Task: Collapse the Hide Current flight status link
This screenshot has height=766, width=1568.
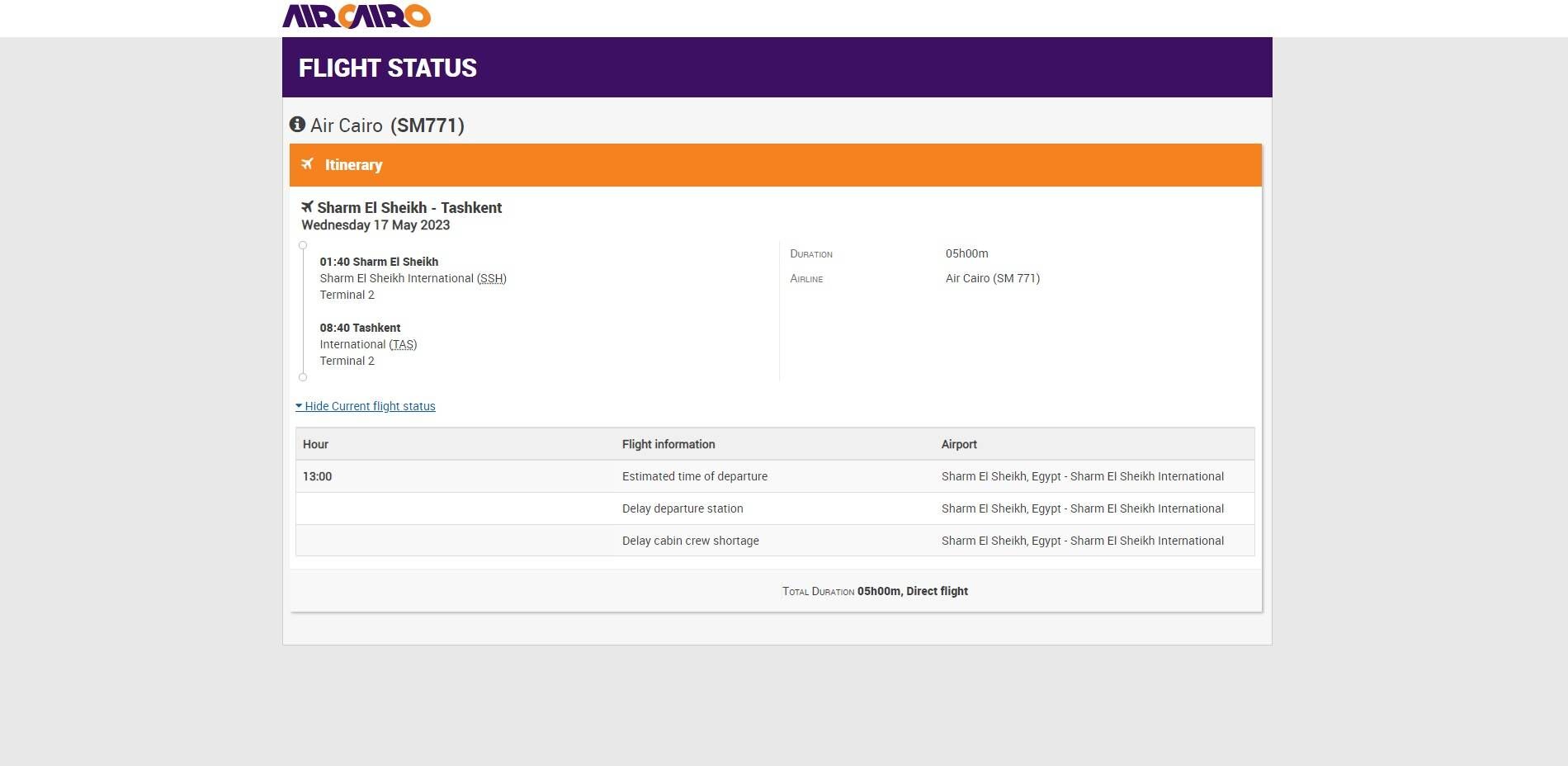Action: 366,406
